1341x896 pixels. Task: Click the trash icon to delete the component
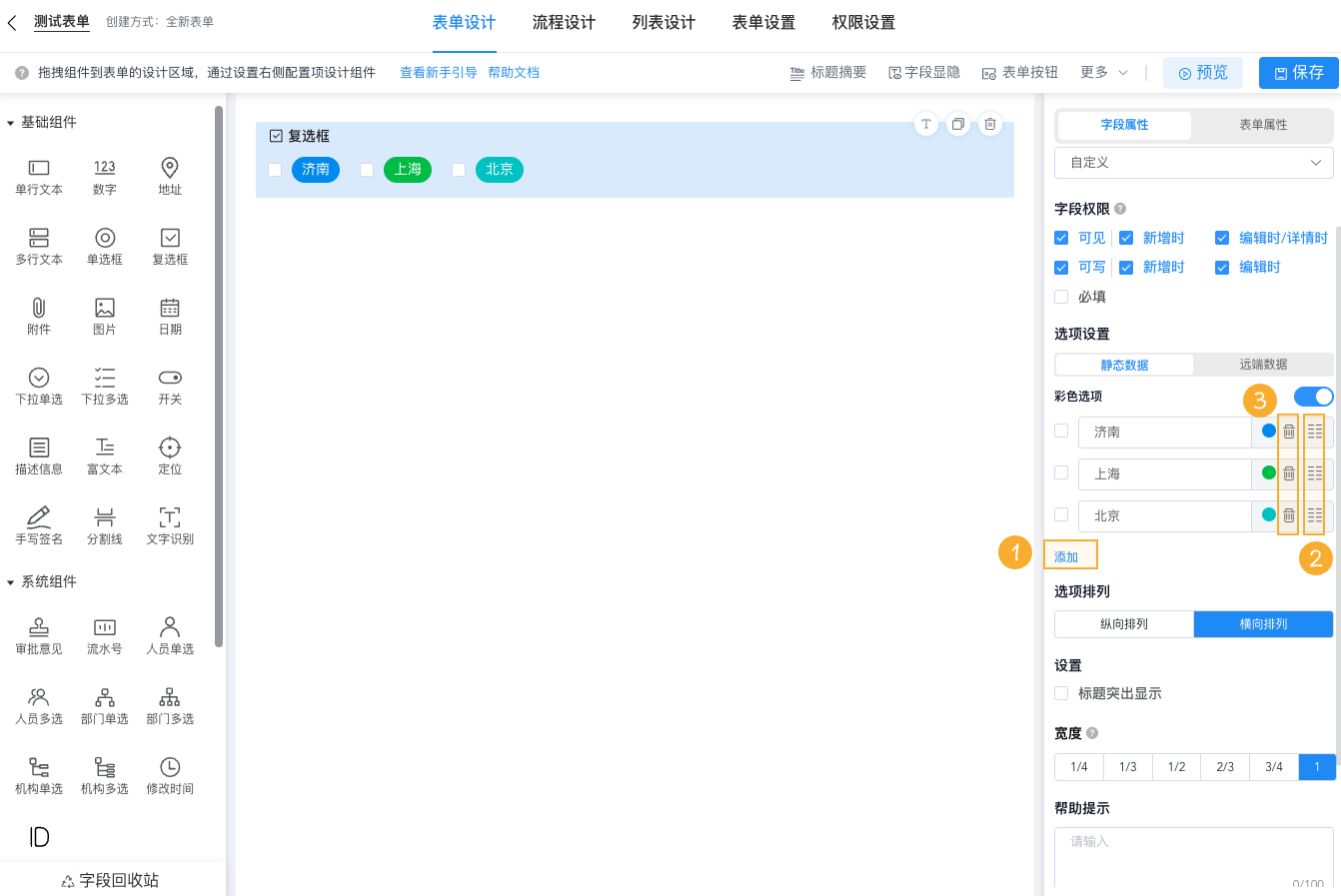tap(989, 124)
